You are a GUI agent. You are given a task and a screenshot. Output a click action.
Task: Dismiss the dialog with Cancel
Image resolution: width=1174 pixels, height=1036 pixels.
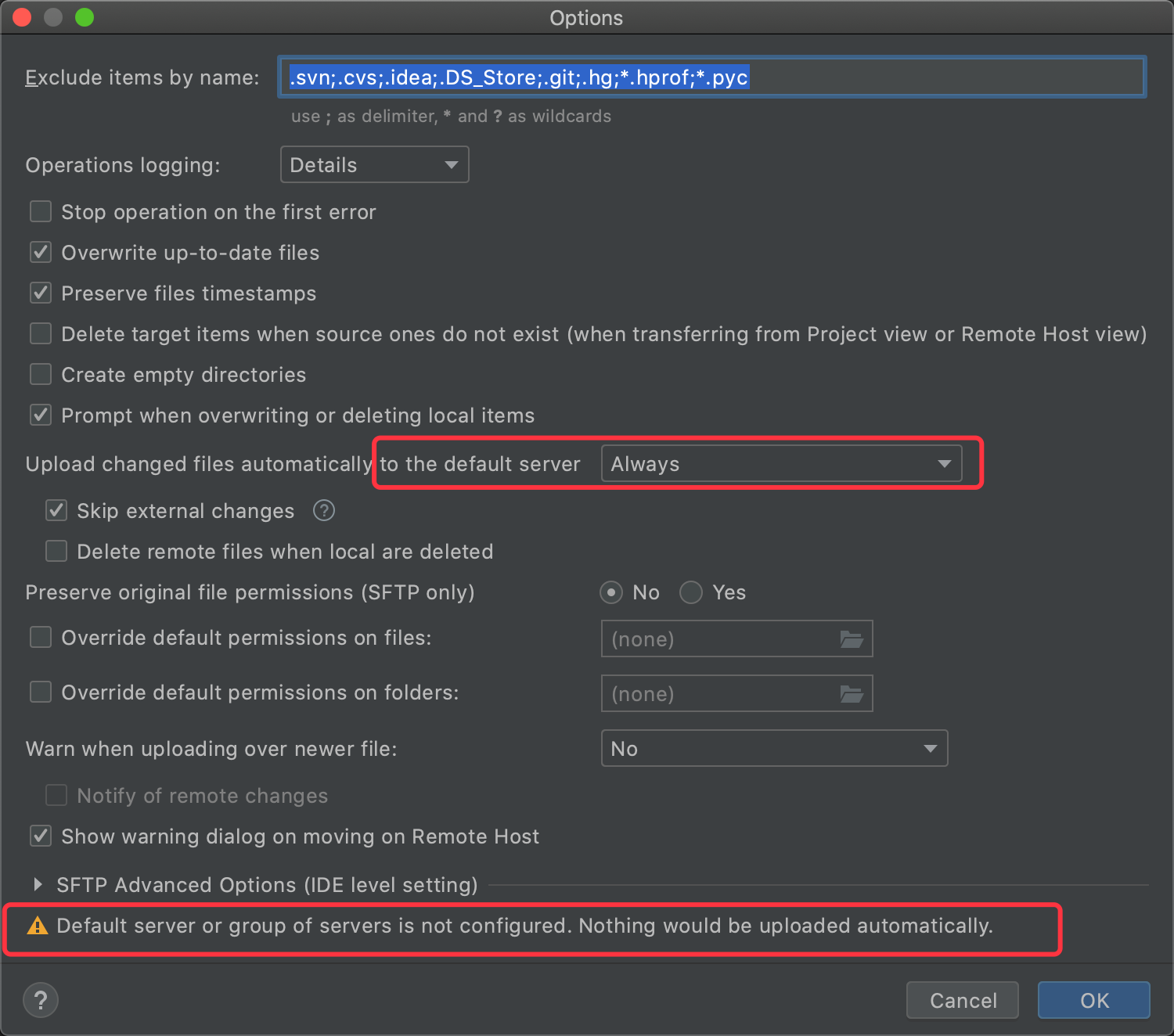point(962,1000)
